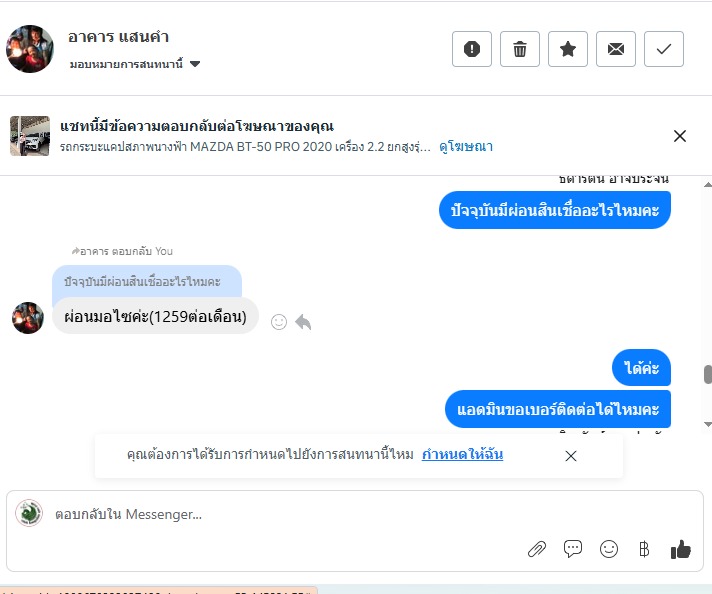Click the กำหนดให้ฉัน assign-to-me link
The image size is (712, 594).
click(x=462, y=454)
